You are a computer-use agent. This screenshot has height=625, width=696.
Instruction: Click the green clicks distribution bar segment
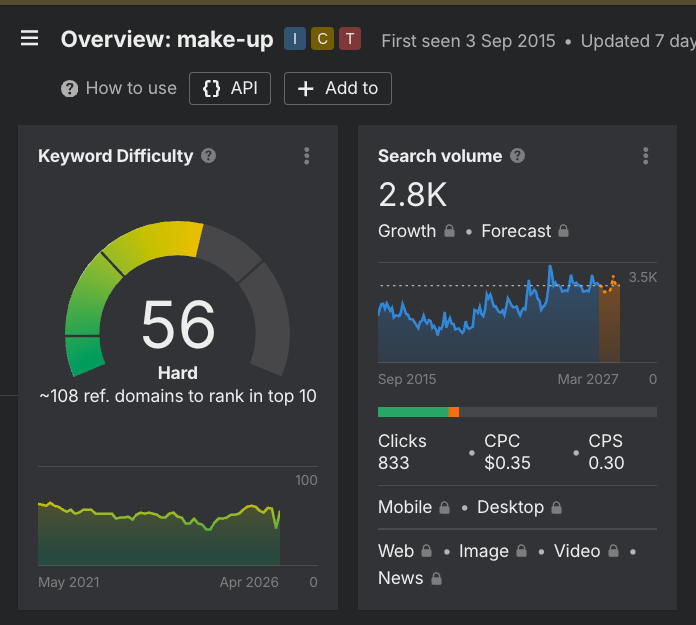pos(413,412)
